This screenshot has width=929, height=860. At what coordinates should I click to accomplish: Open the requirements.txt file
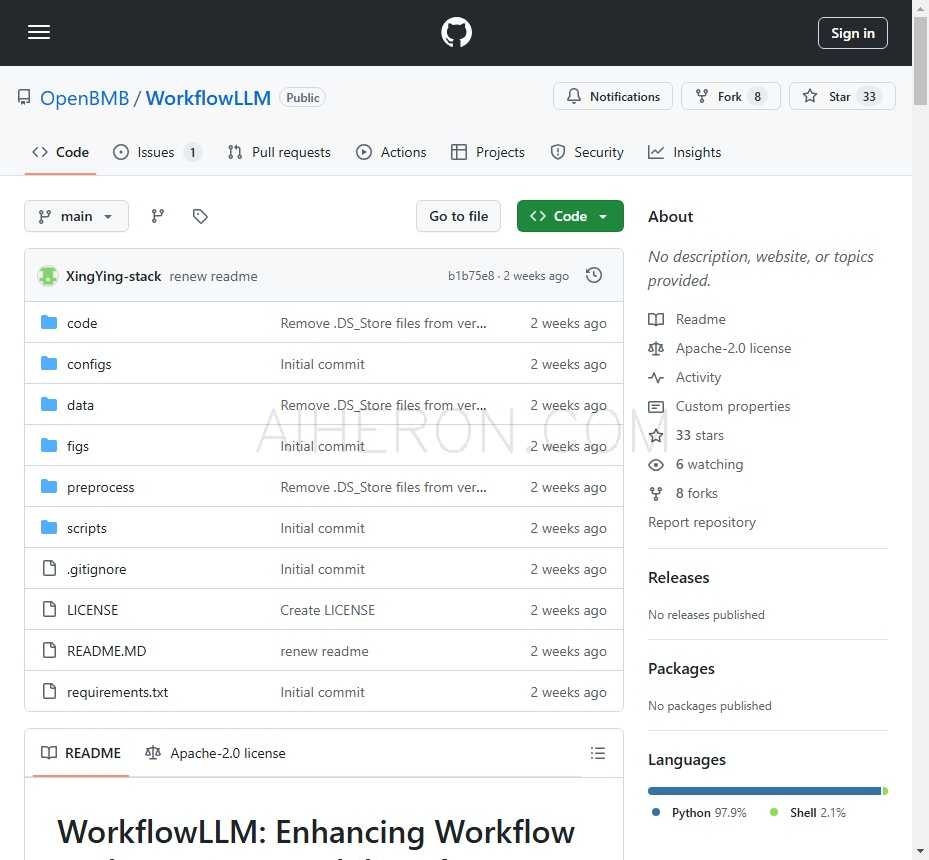(x=117, y=692)
